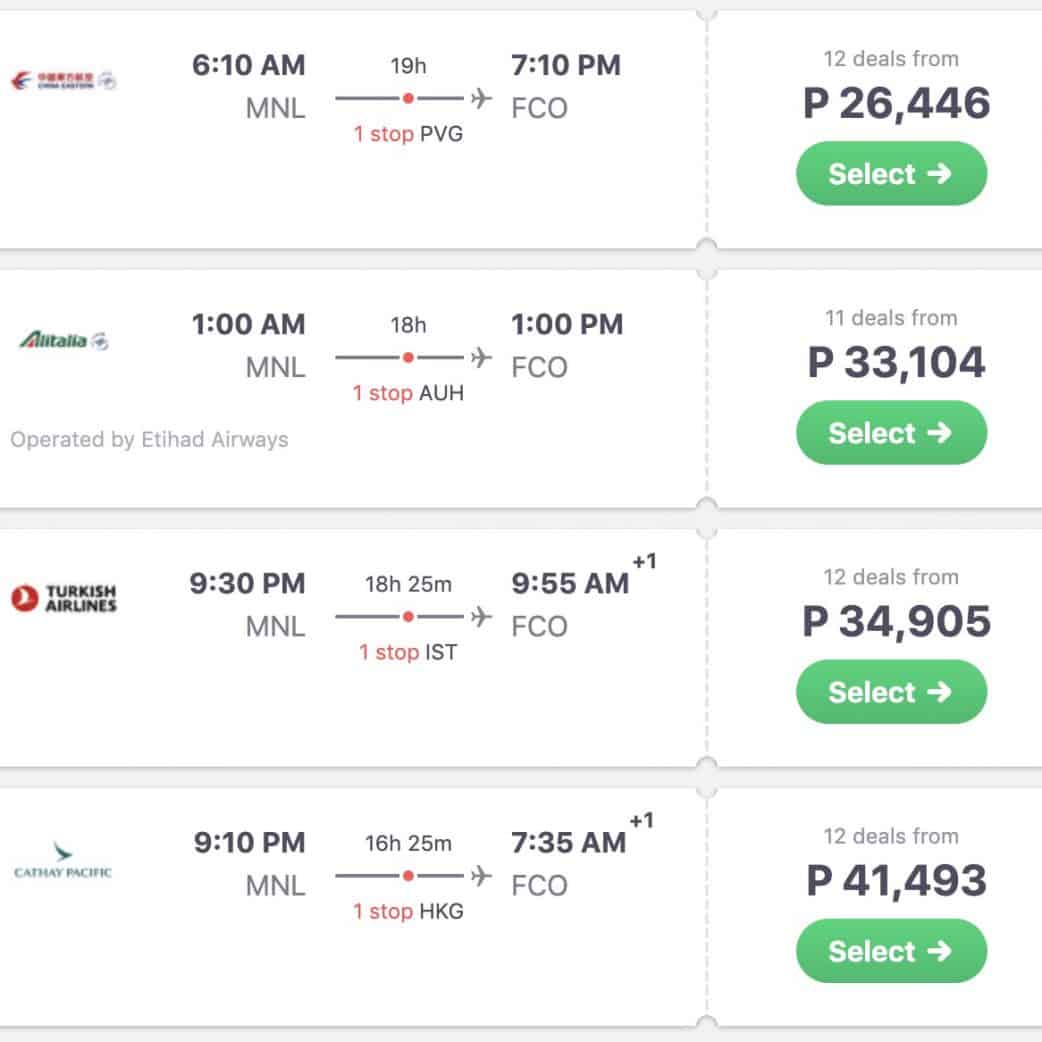This screenshot has width=1042, height=1042.
Task: Click the airplane icon on Turkish Airlines route
Action: pos(482,616)
